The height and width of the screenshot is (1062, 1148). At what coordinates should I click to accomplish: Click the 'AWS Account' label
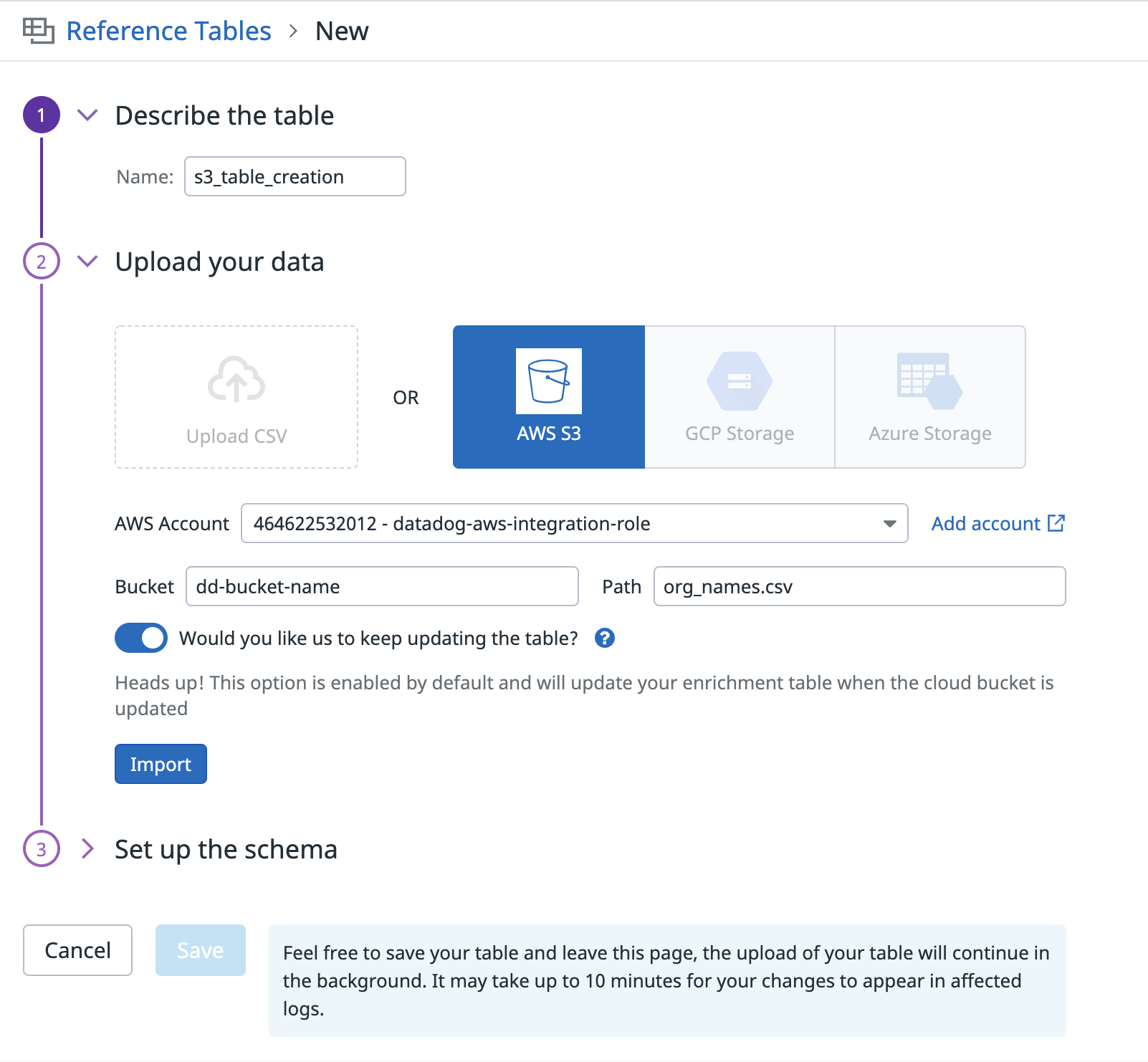point(172,523)
